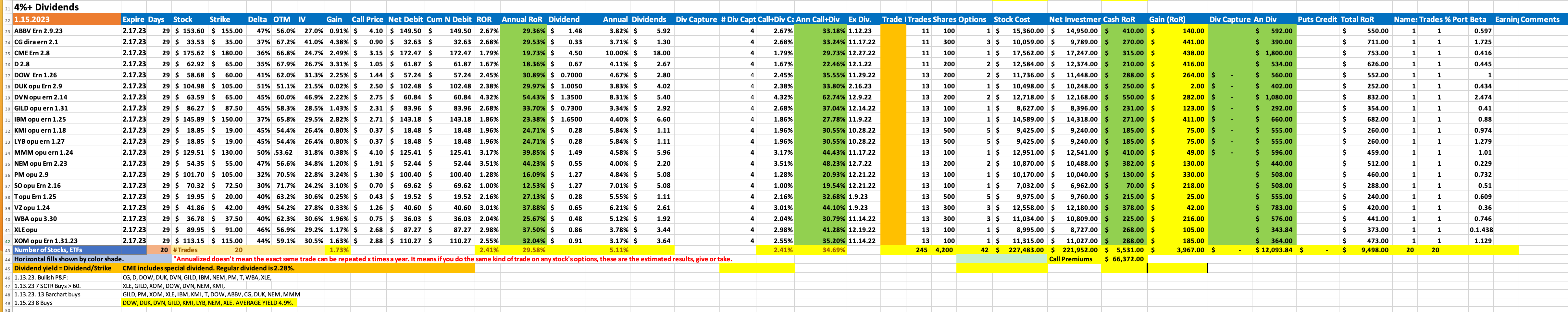Click CME strike price '180.00' cell
Screen dimensions: 1568x312
pos(227,53)
